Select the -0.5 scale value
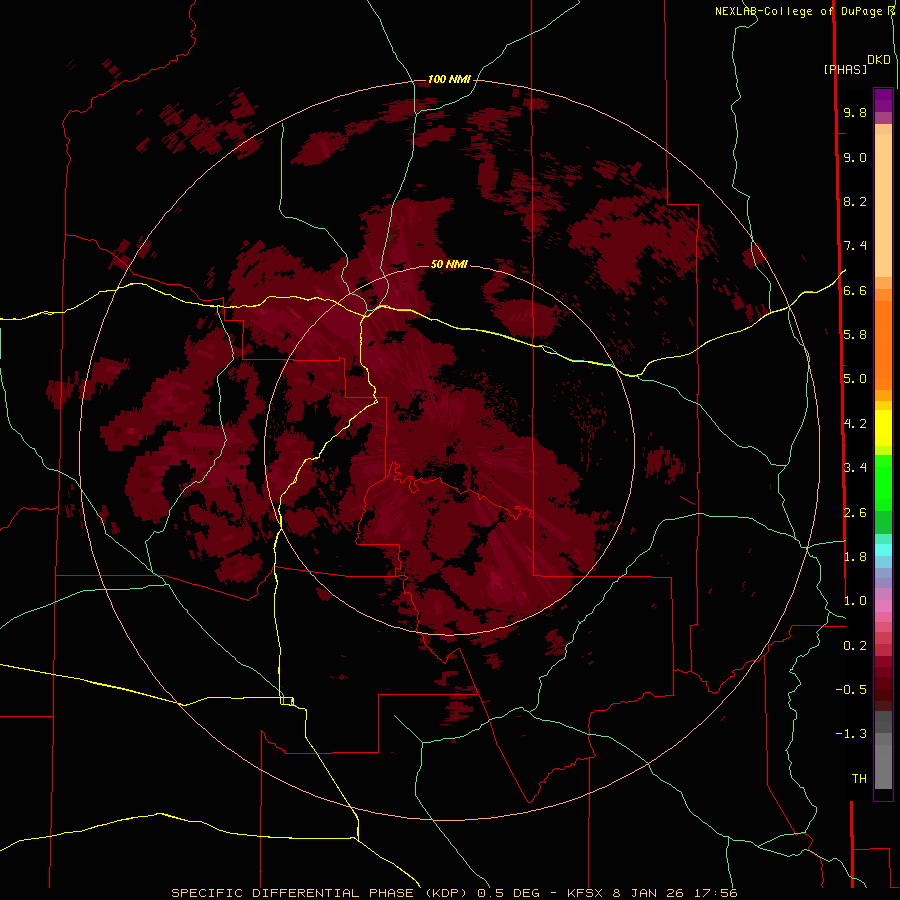Image resolution: width=900 pixels, height=900 pixels. (x=851, y=690)
